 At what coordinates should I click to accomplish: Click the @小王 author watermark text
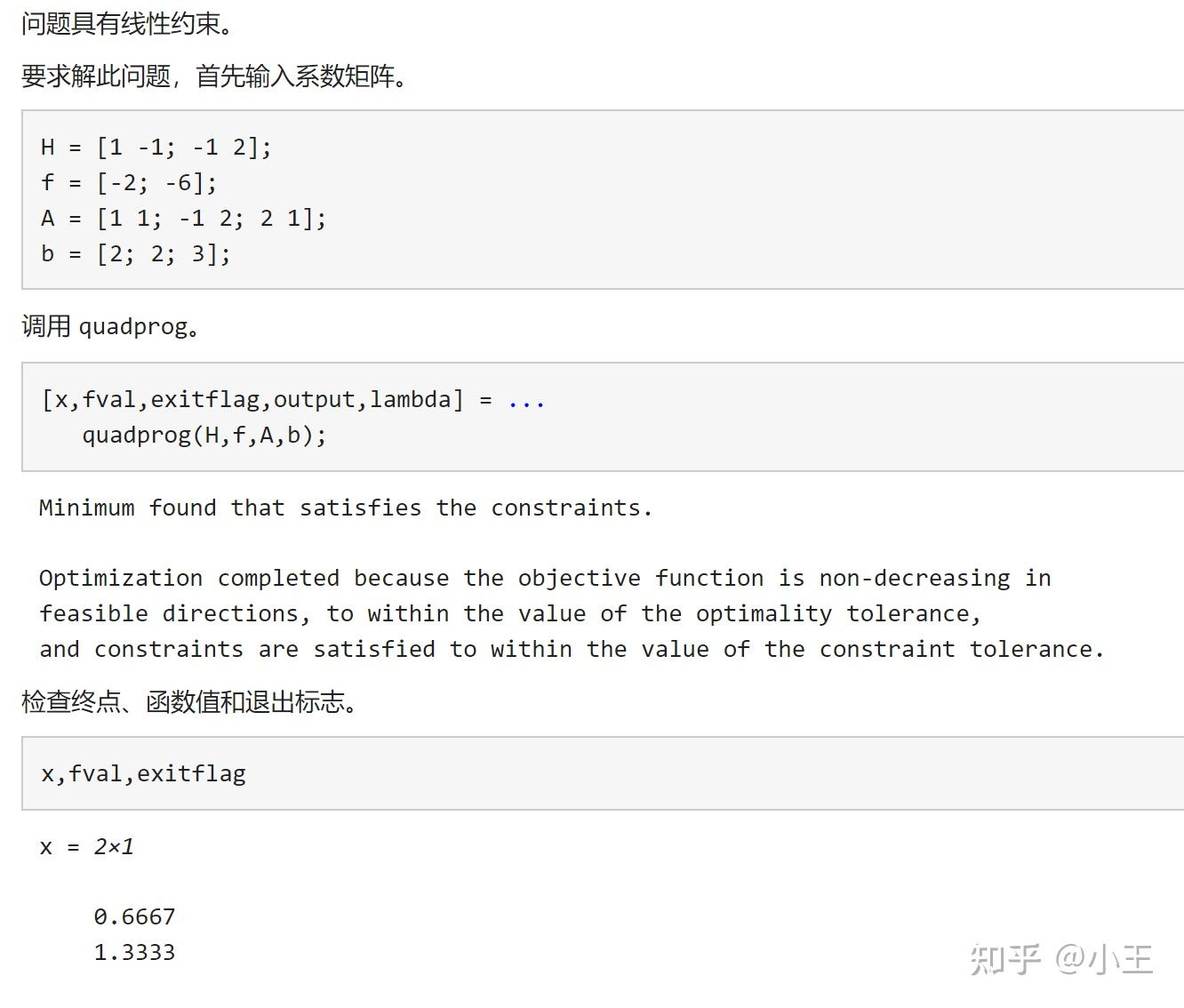[x=1104, y=959]
